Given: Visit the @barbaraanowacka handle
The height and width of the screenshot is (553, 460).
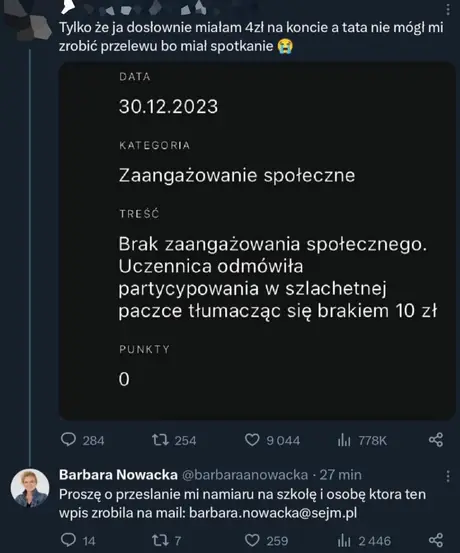Looking at the screenshot, I should point(245,475).
